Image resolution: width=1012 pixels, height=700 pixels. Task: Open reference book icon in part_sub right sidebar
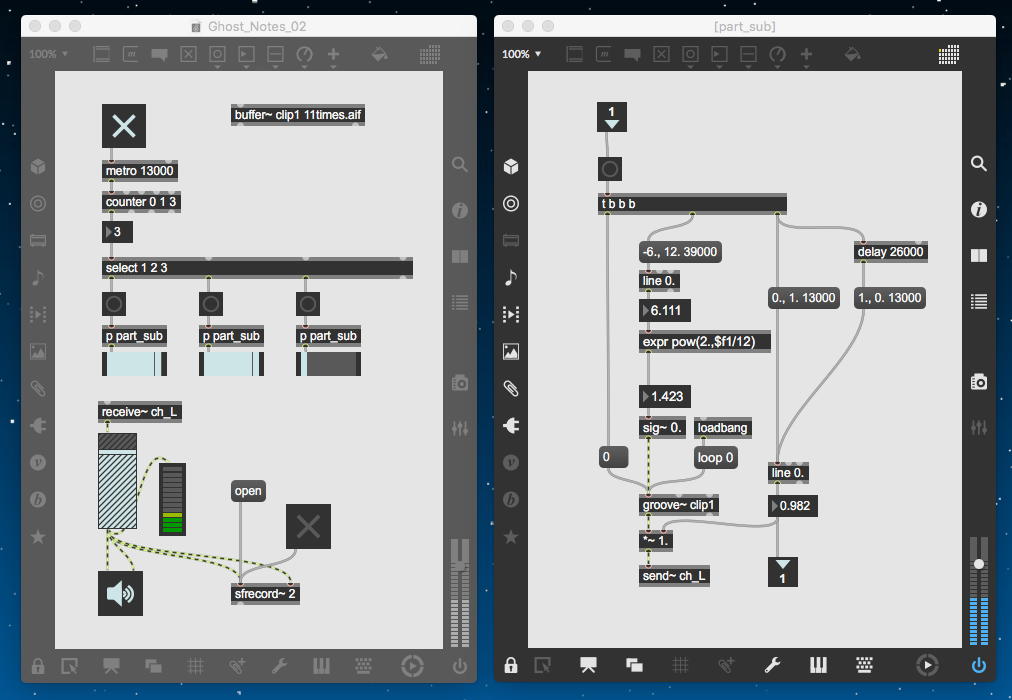click(x=978, y=255)
